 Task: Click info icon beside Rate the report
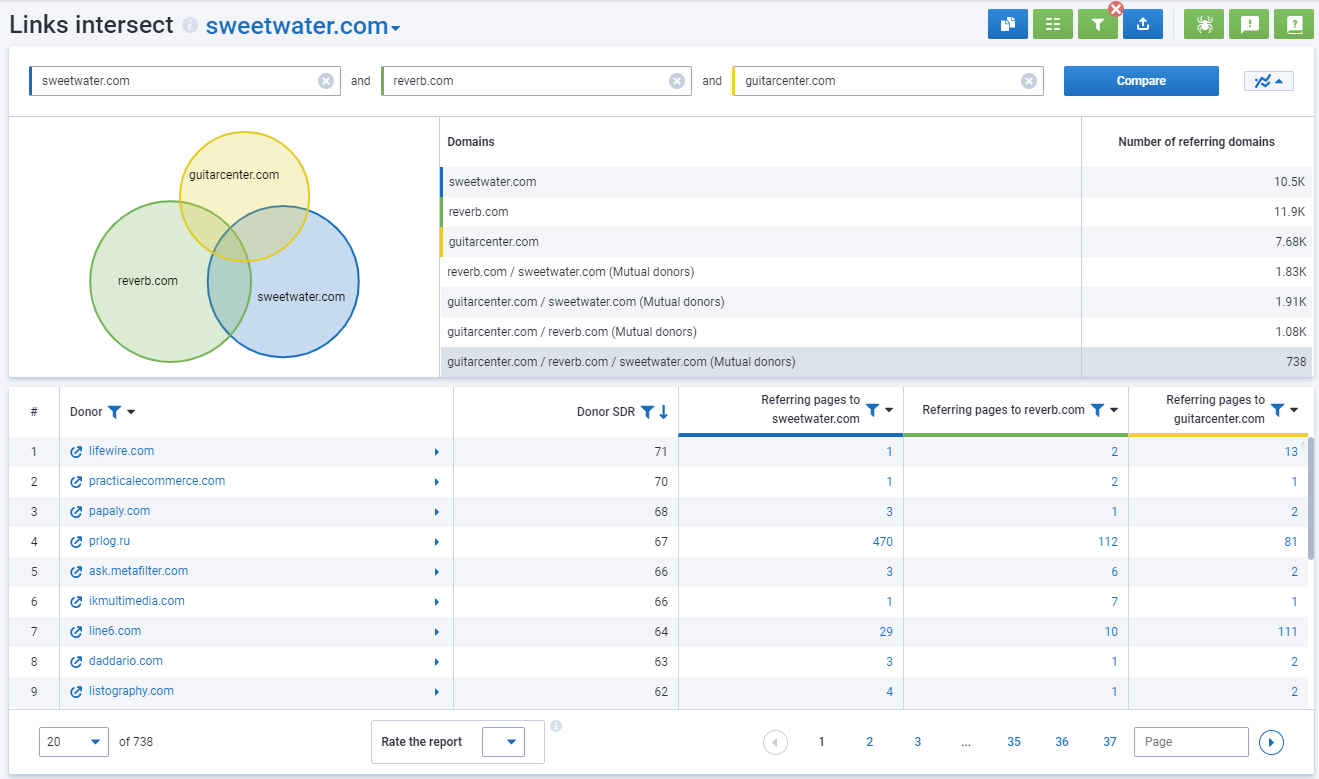point(556,726)
